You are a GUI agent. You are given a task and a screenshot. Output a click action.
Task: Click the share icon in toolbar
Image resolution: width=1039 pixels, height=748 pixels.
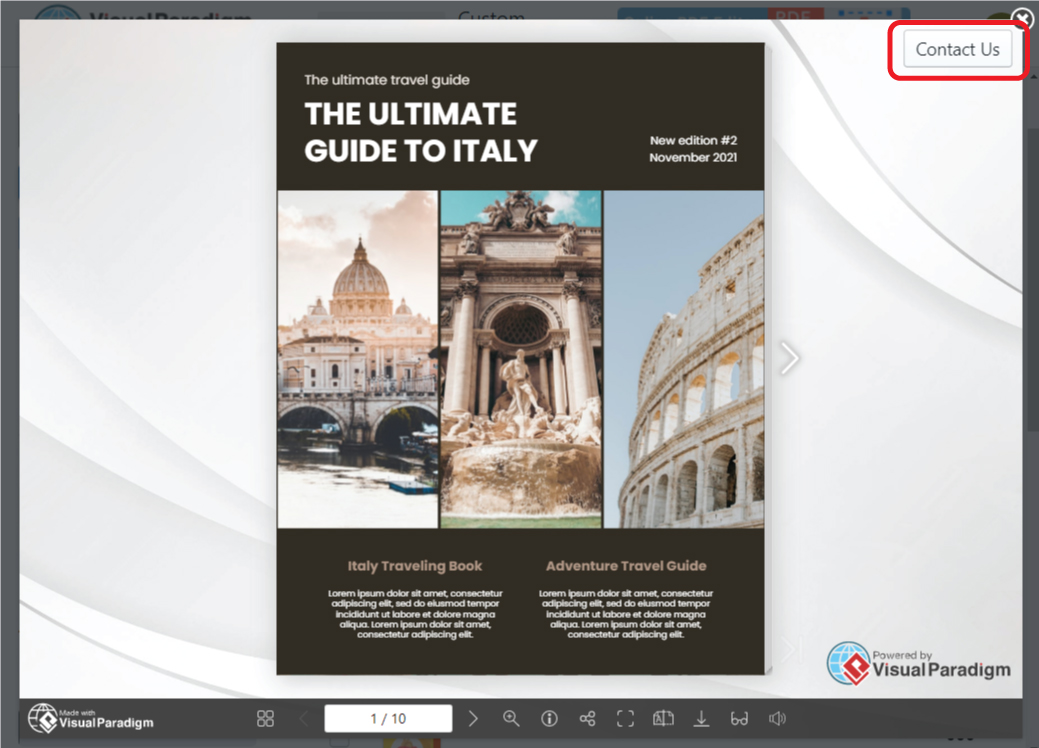[x=587, y=719]
